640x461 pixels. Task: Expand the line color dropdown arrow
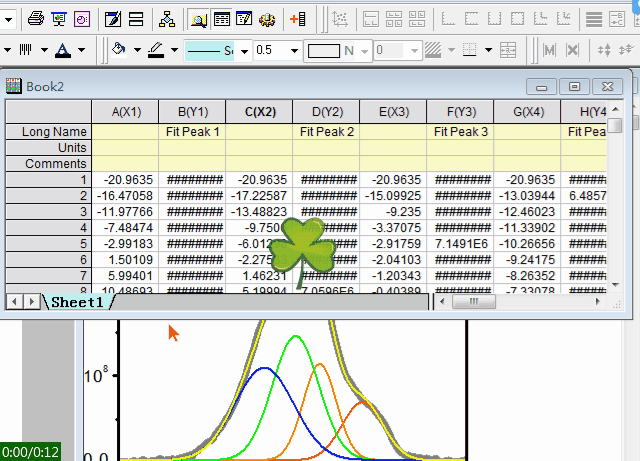click(x=173, y=50)
